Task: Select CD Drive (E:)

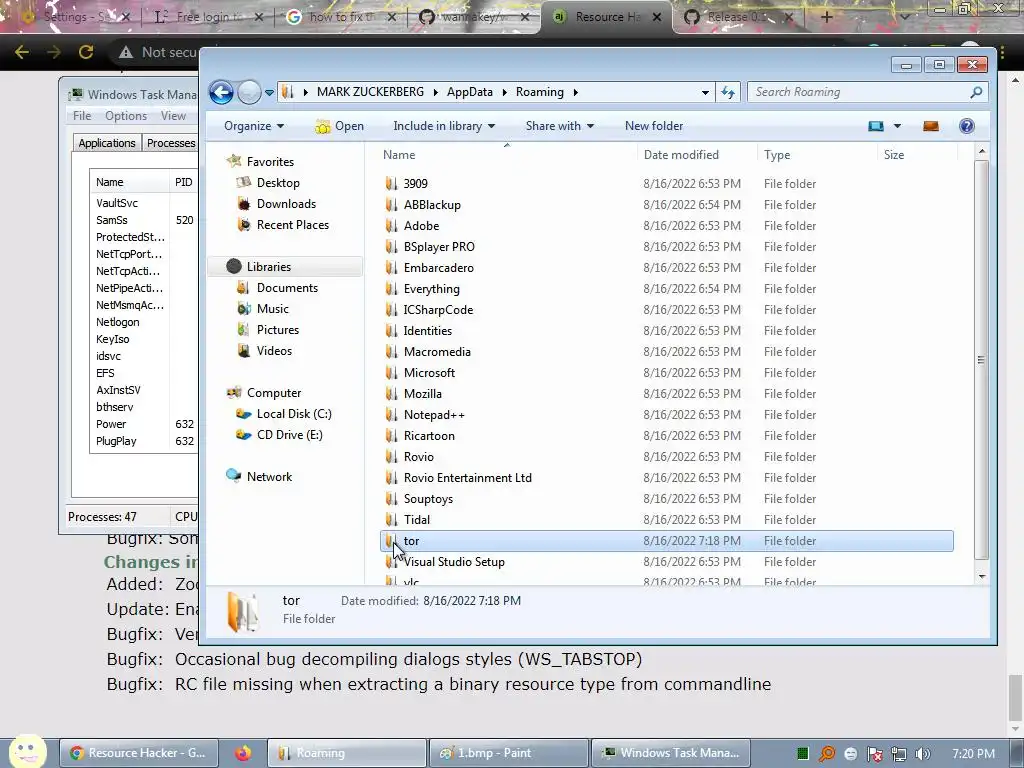Action: click(289, 435)
